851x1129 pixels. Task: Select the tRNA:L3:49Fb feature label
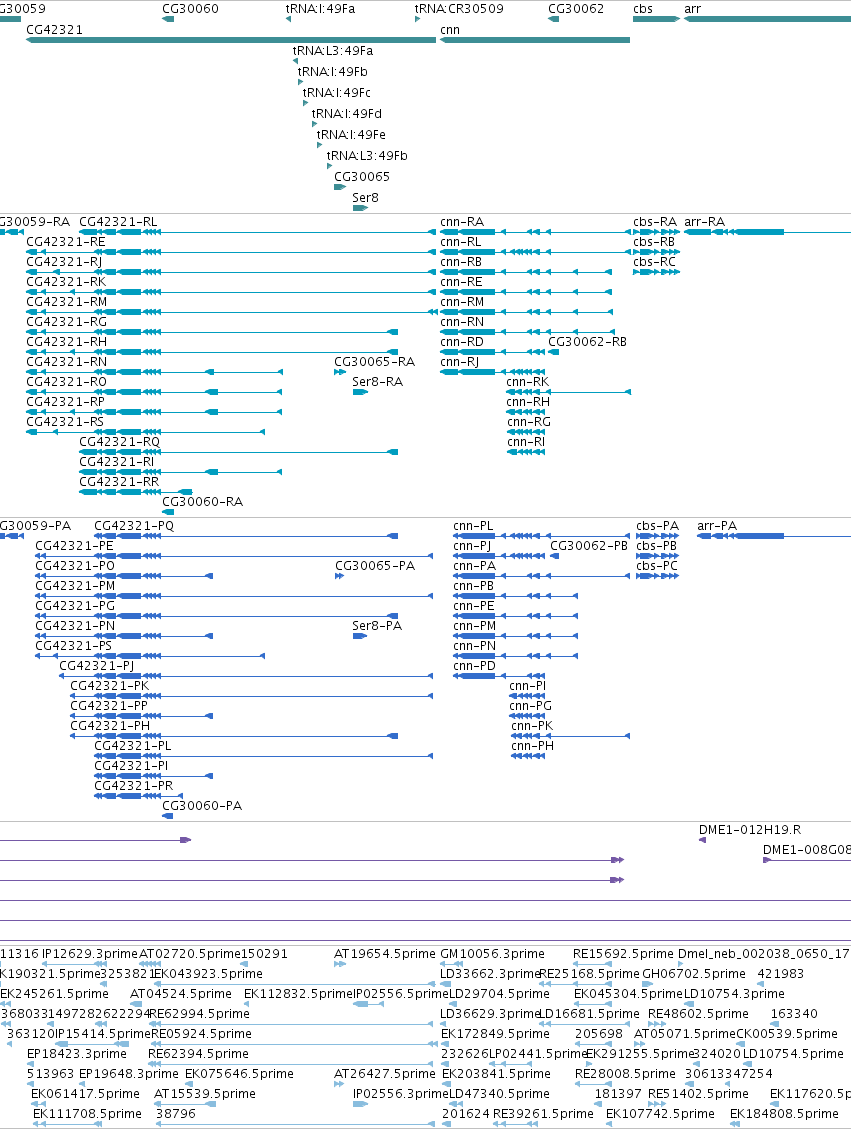[367, 155]
